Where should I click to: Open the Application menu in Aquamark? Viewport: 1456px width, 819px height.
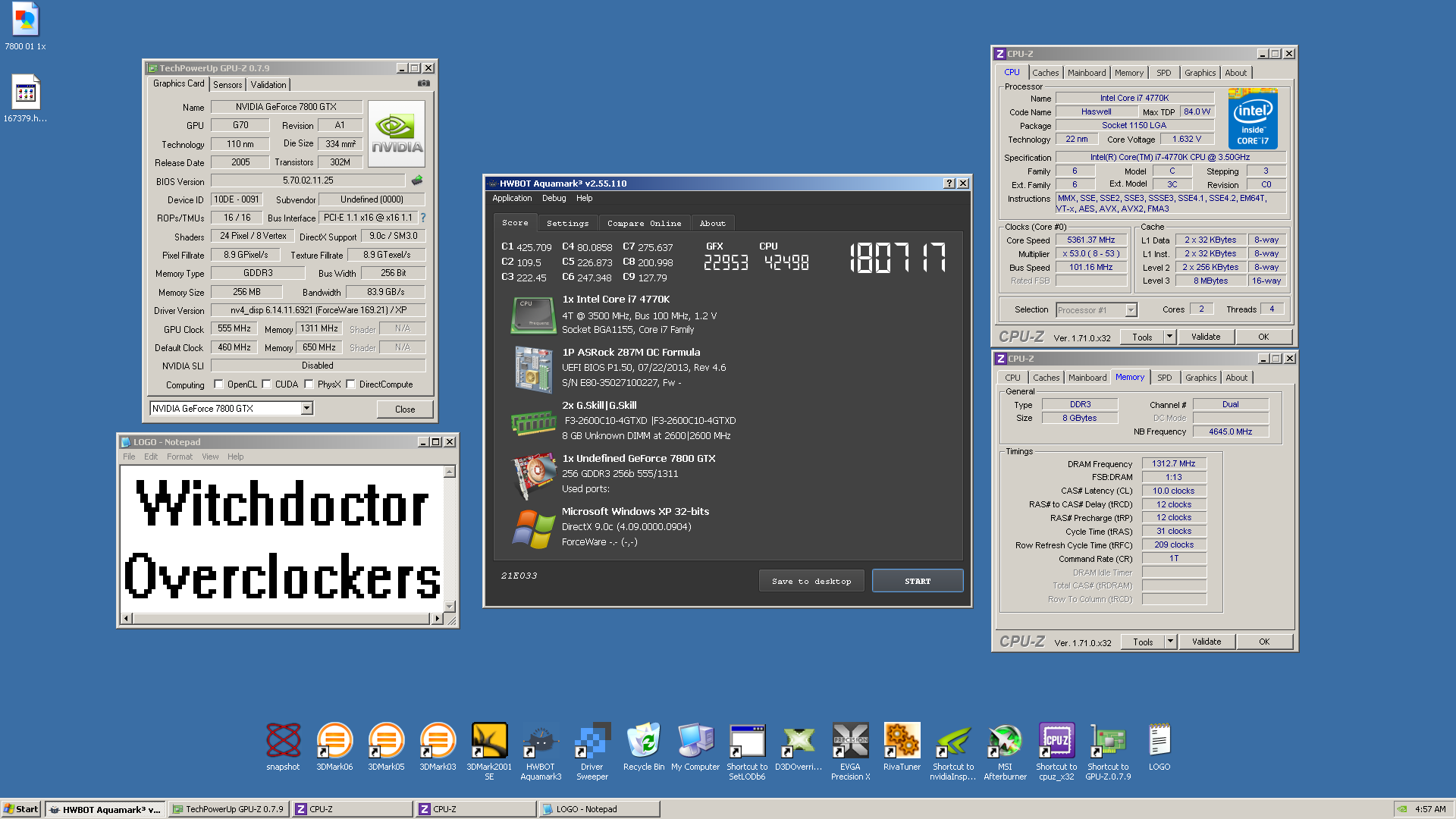click(512, 199)
